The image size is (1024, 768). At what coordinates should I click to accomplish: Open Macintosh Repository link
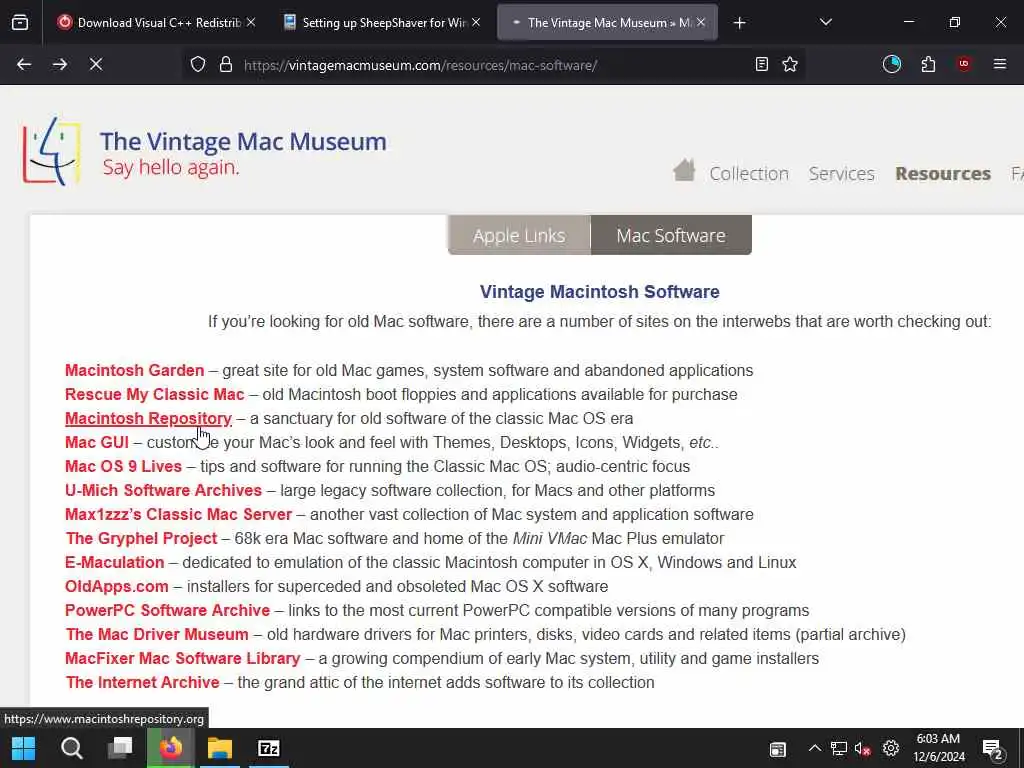(x=148, y=418)
